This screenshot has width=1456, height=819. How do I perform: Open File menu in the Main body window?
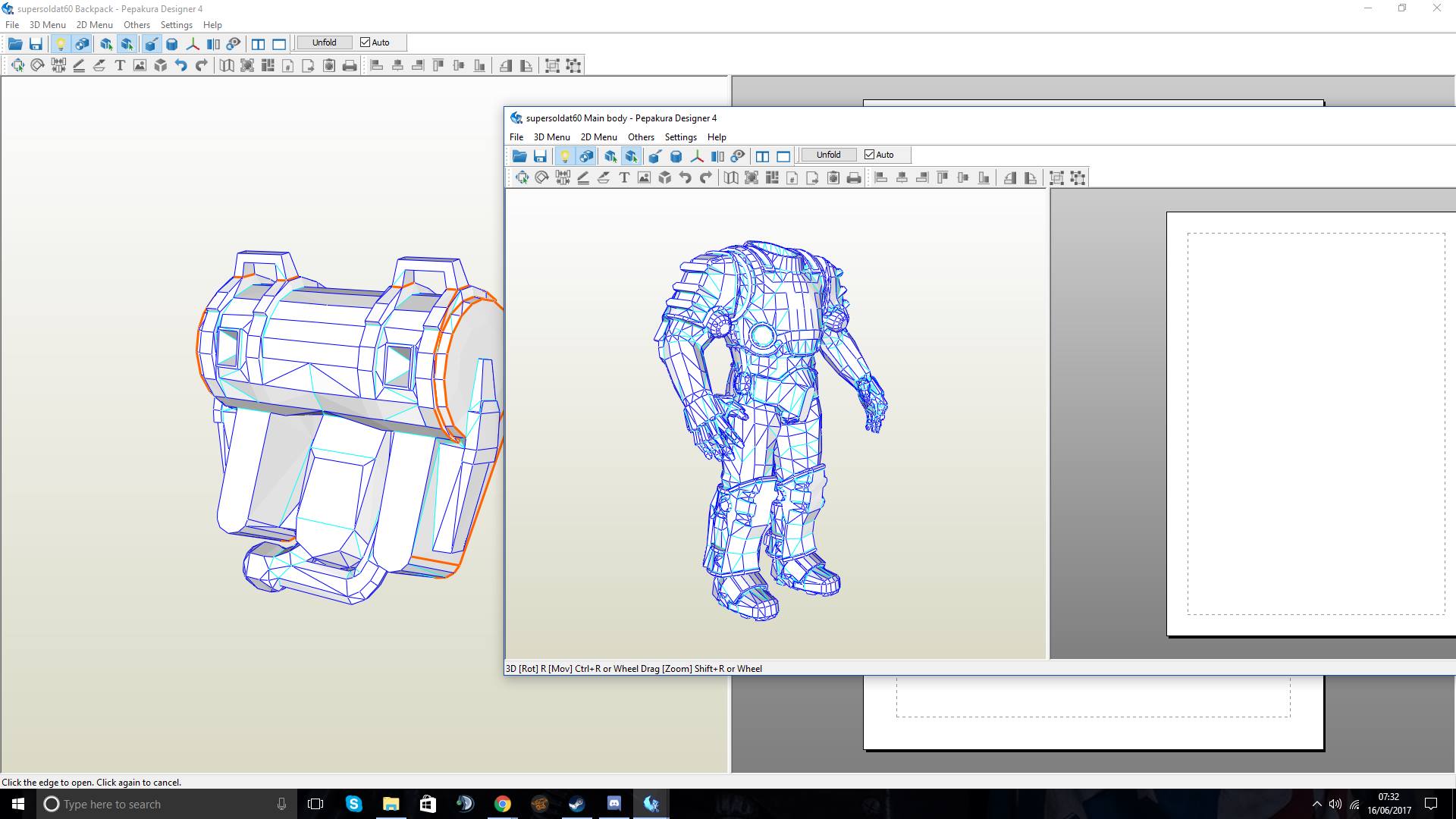pos(516,137)
